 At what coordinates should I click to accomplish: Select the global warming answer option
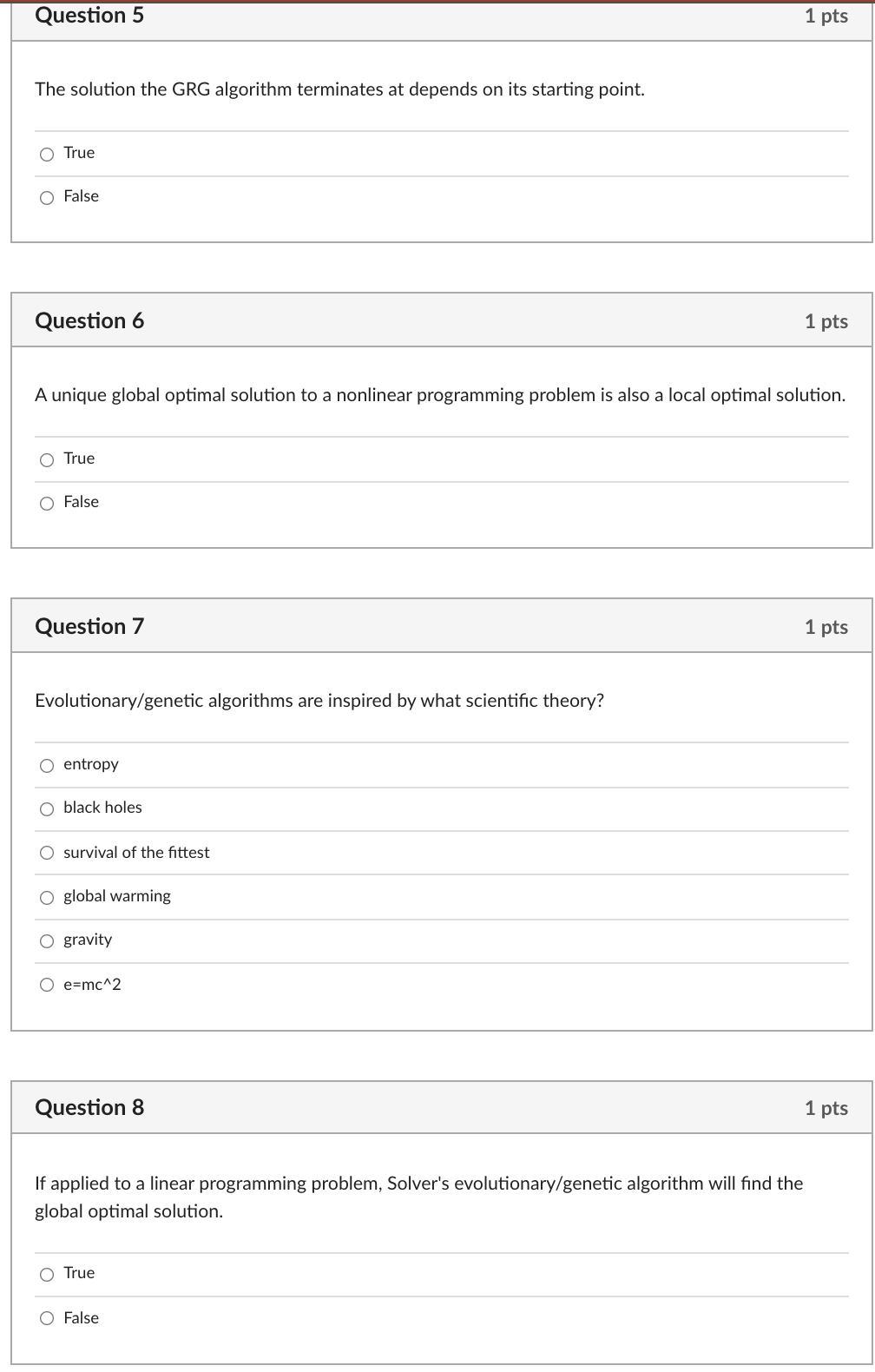click(x=46, y=897)
